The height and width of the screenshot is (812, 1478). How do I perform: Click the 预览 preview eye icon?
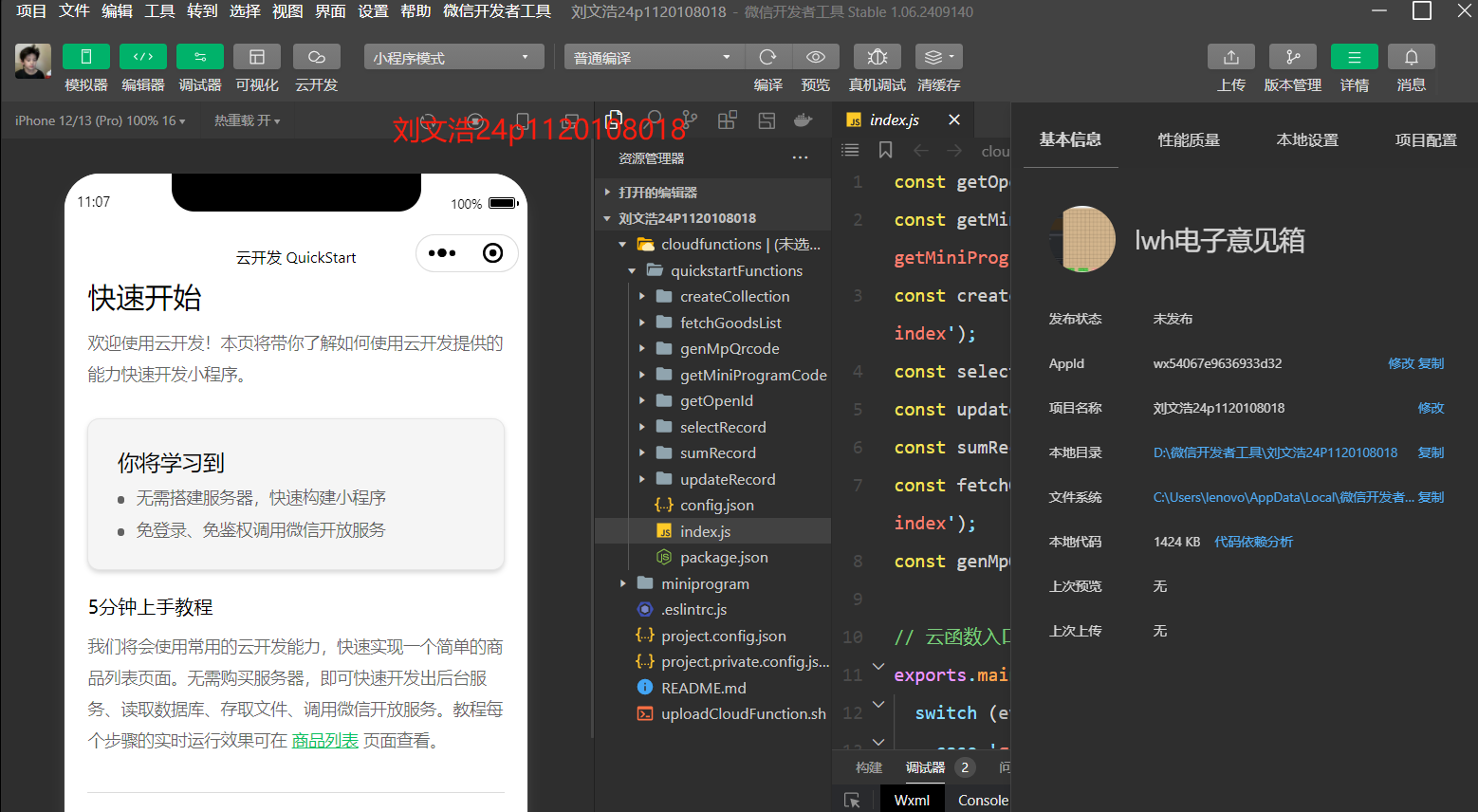click(x=815, y=57)
